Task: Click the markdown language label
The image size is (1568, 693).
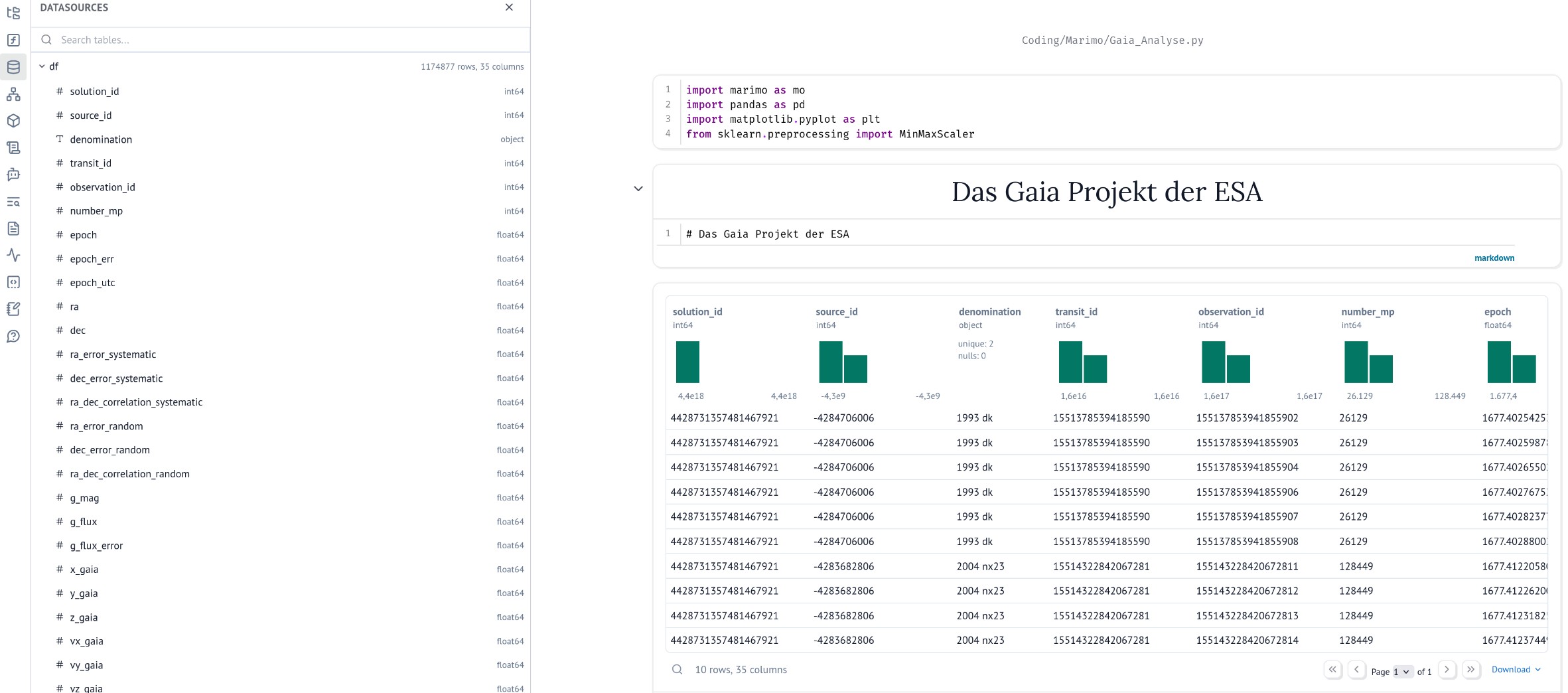Action: coord(1494,258)
